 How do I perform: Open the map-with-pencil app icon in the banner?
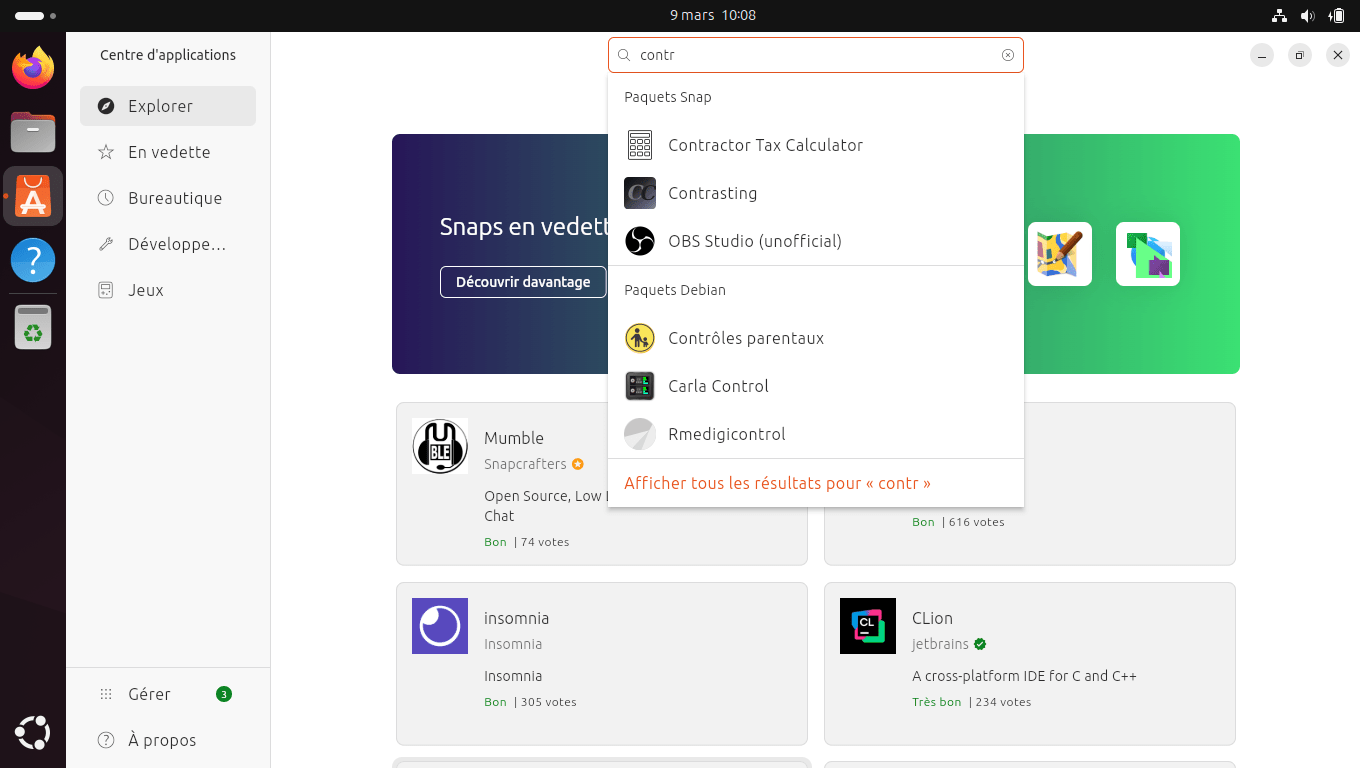(x=1060, y=254)
